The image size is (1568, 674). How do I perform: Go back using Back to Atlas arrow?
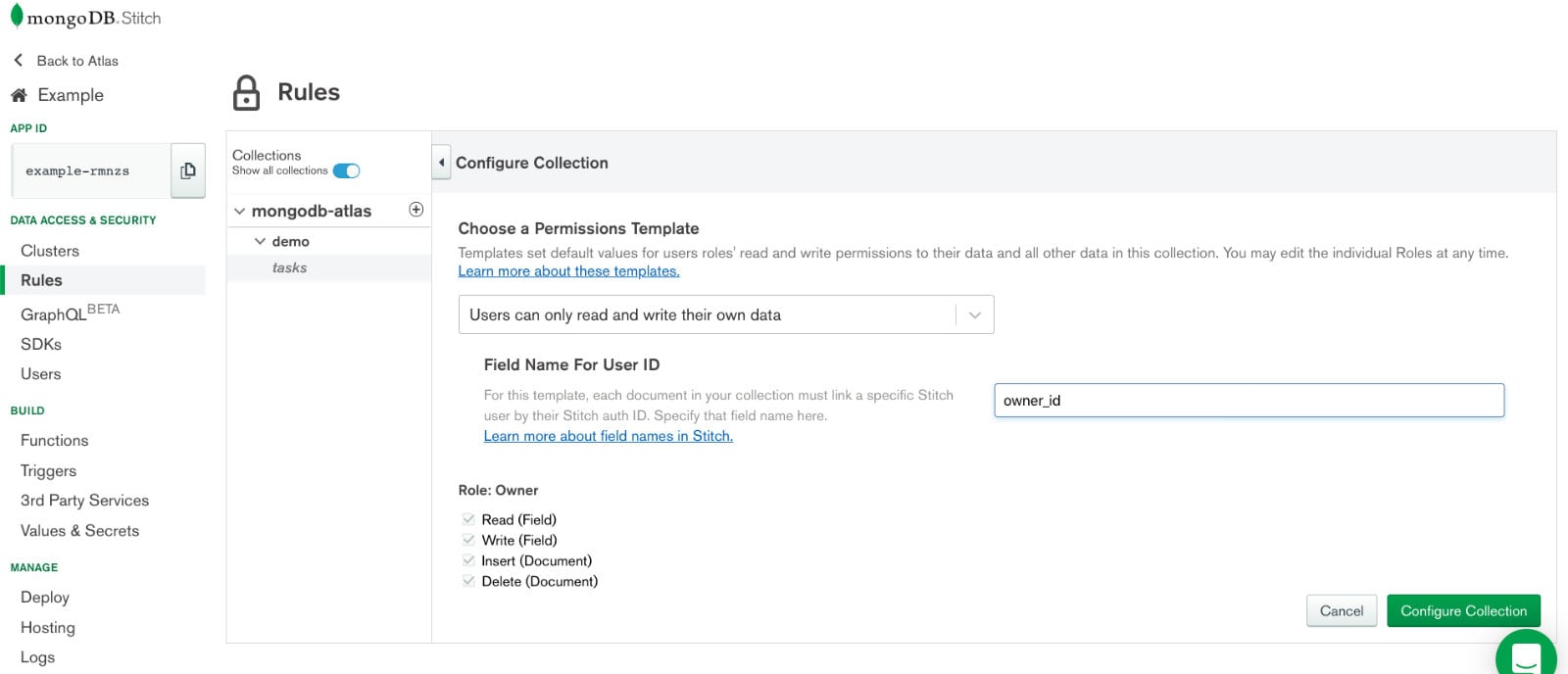[18, 60]
